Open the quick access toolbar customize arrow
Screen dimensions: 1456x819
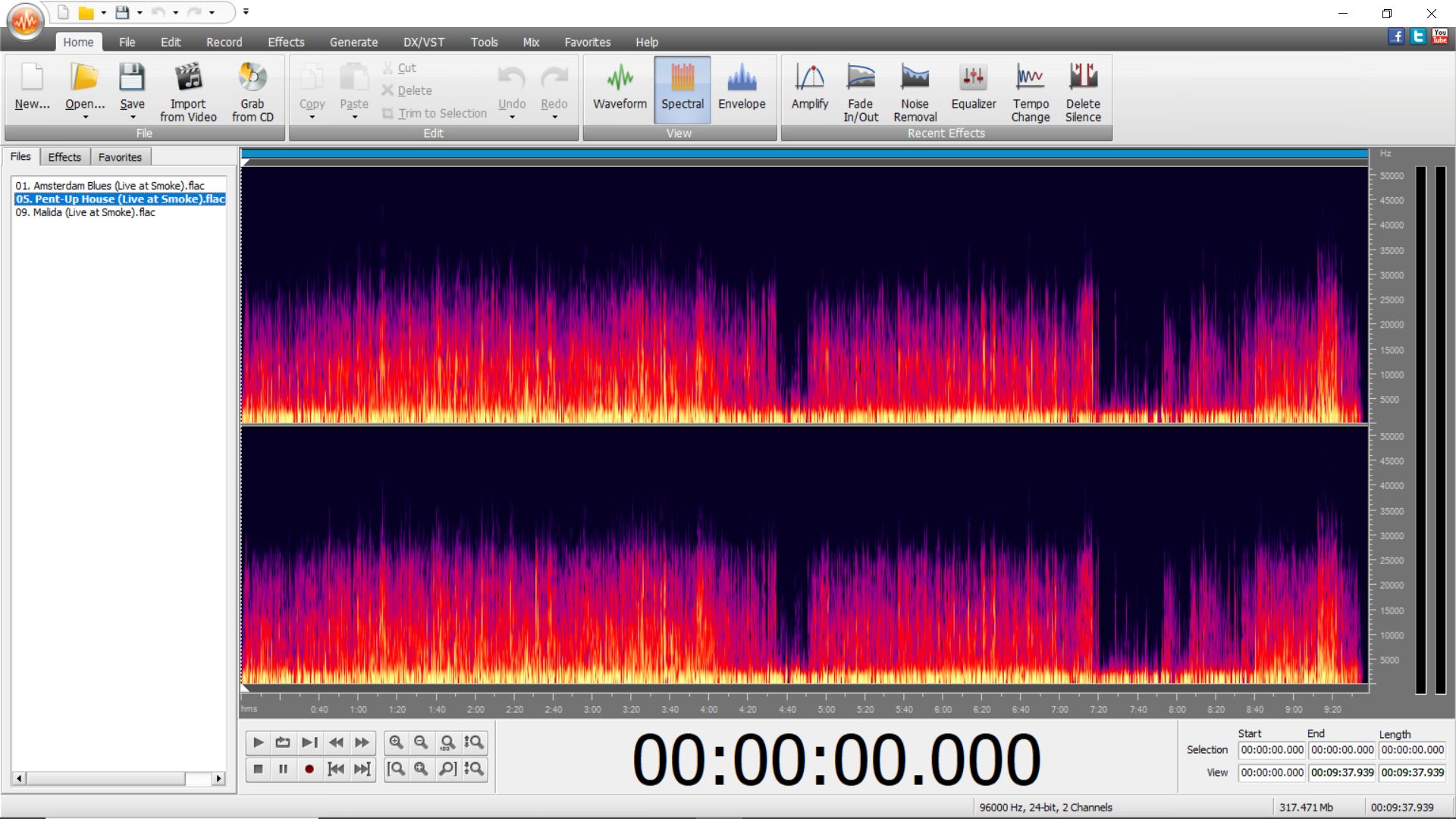coord(246,12)
